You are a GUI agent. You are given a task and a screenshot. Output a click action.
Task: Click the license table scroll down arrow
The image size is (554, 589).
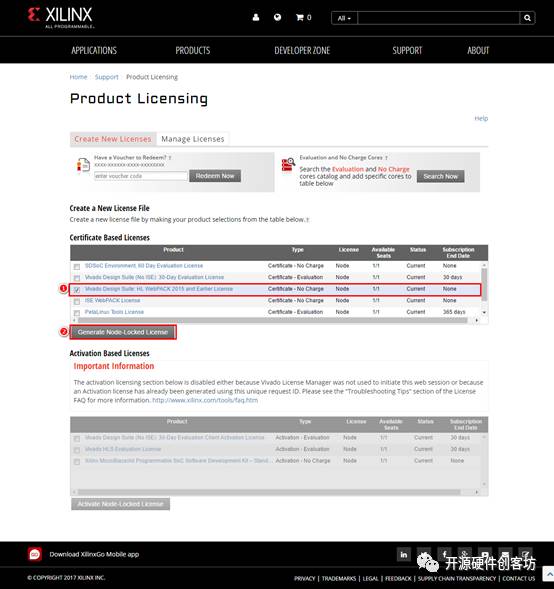(x=485, y=312)
